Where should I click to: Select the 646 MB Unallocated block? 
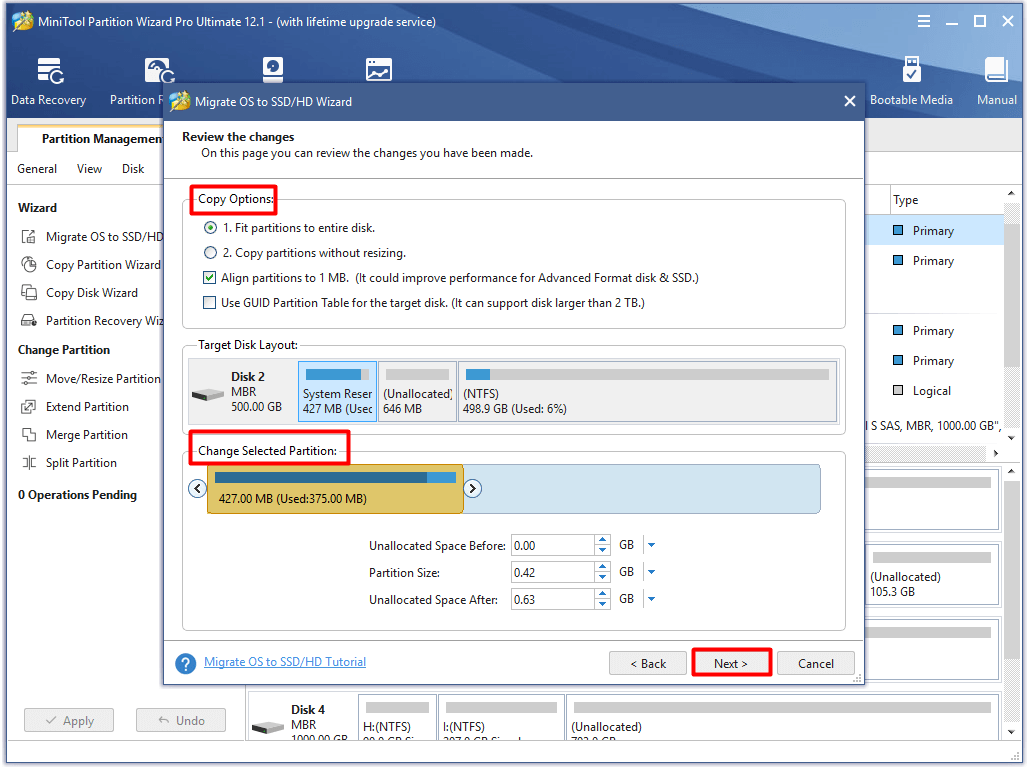pos(418,391)
